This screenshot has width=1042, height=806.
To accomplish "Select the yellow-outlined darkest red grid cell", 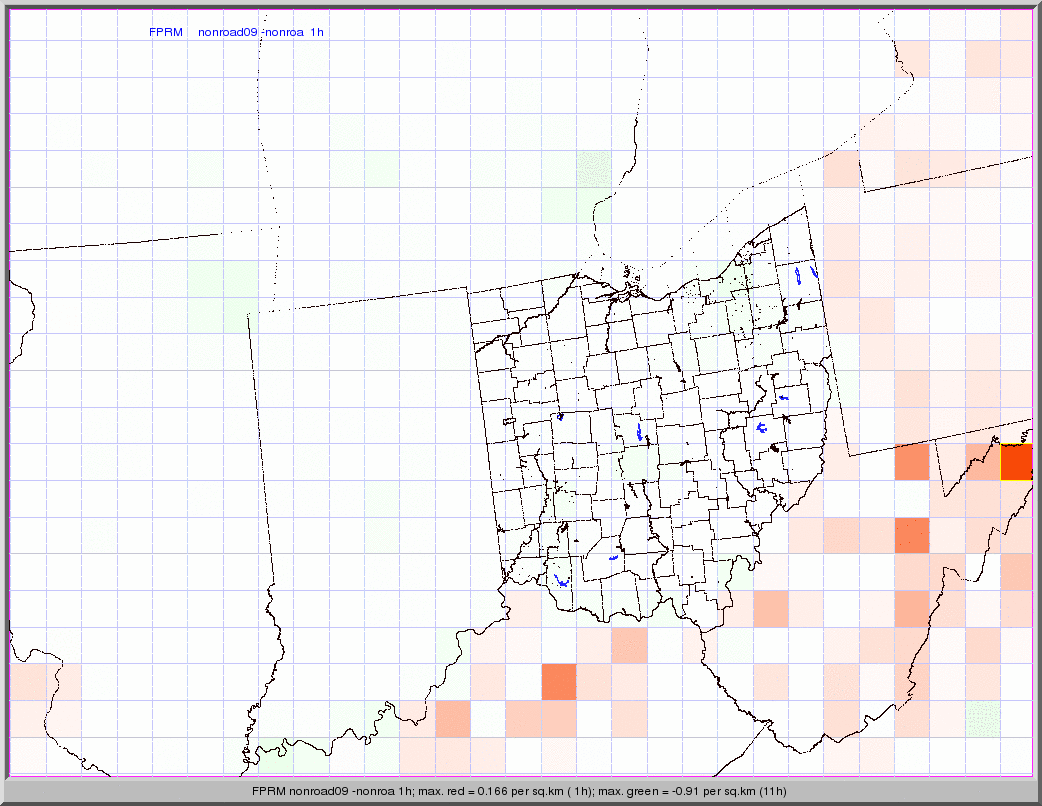I will click(x=1017, y=463).
